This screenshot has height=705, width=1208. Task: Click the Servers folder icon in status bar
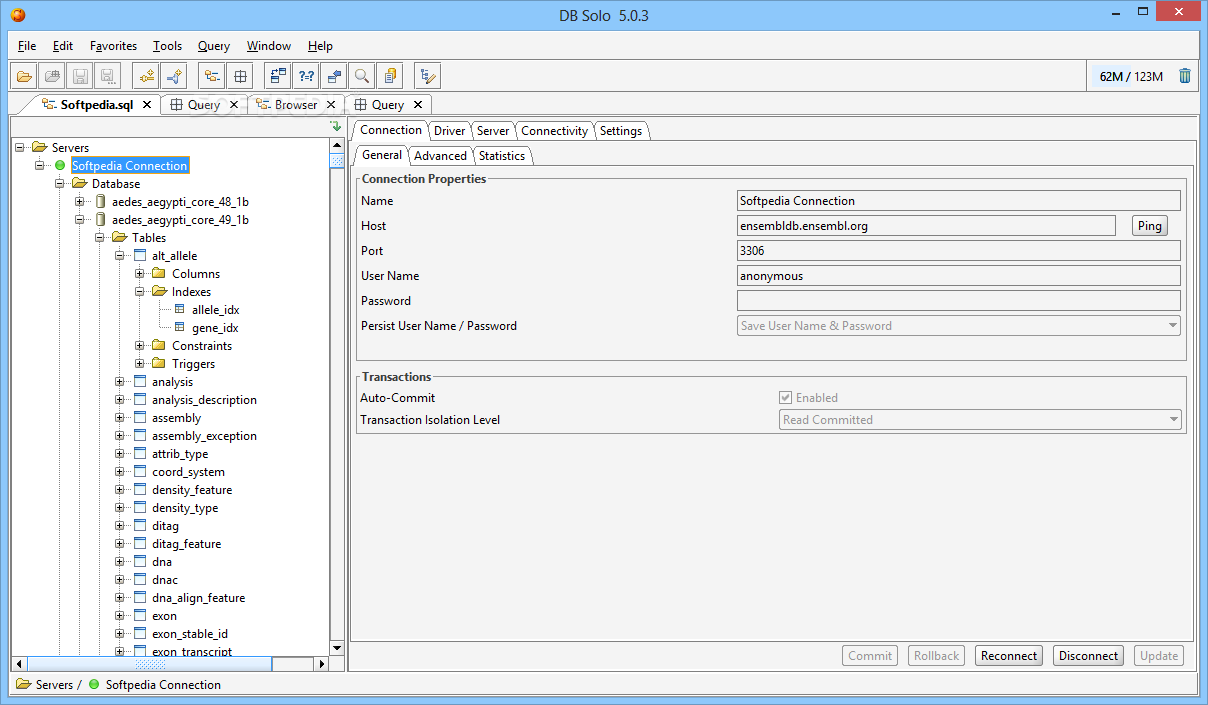coord(23,685)
